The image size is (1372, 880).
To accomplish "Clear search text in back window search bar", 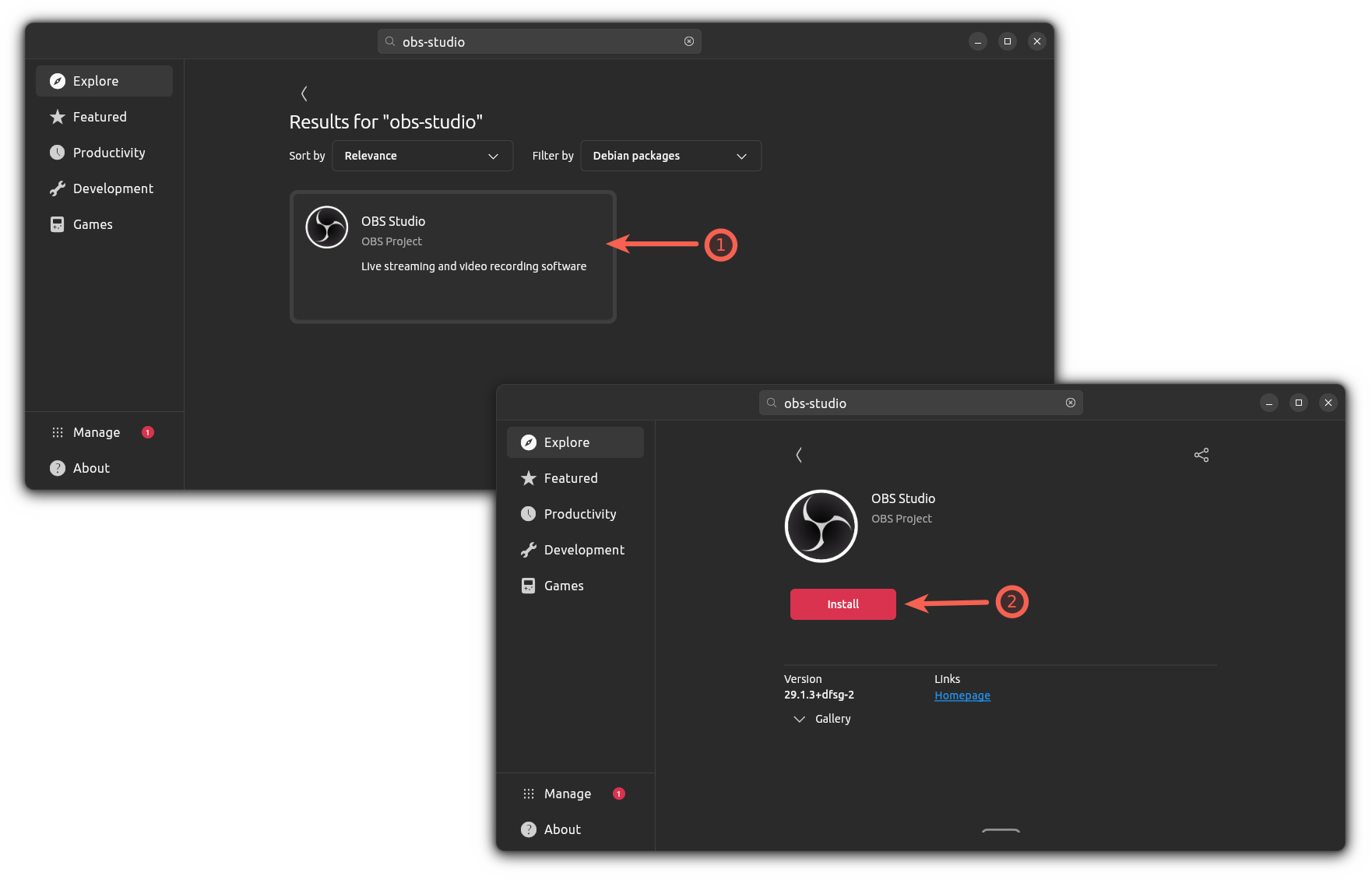I will [689, 41].
